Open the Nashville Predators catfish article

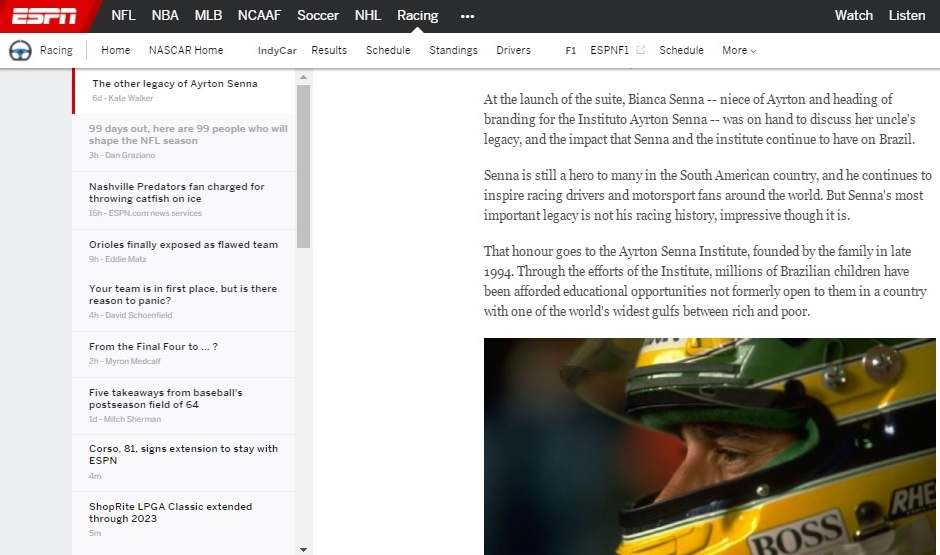tap(176, 193)
